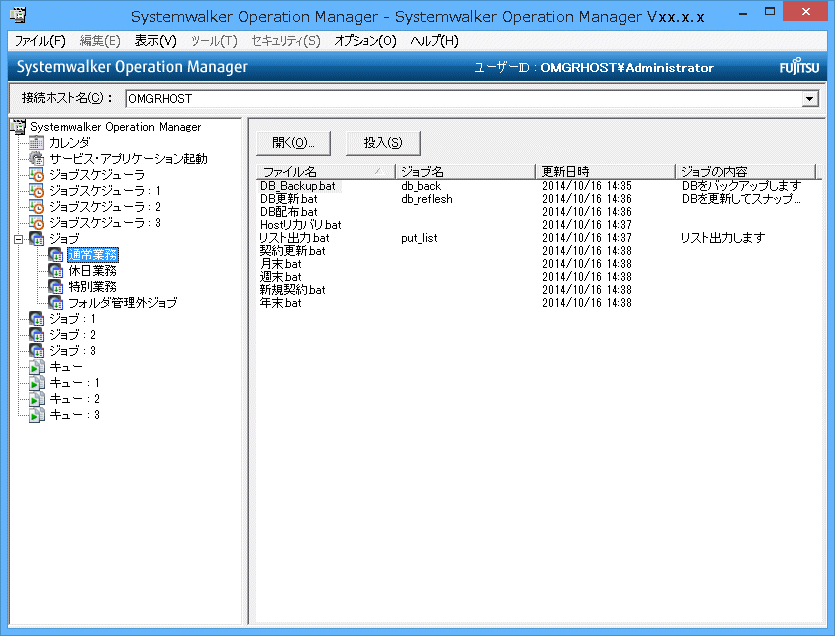This screenshot has height=636, width=835.
Task: Click the 開く(O)... button
Action: tap(293, 143)
